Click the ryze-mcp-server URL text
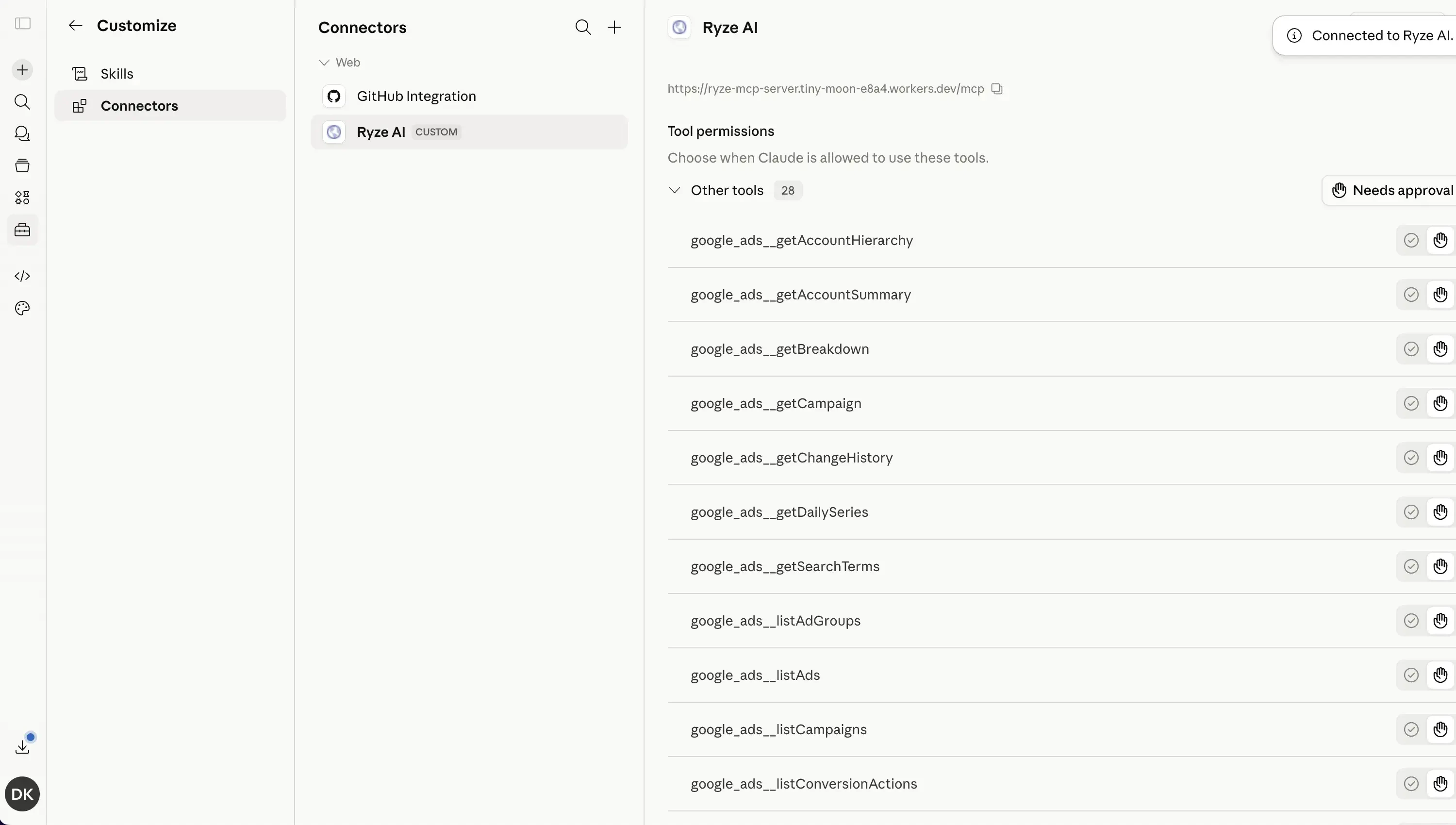 pyautogui.click(x=826, y=89)
